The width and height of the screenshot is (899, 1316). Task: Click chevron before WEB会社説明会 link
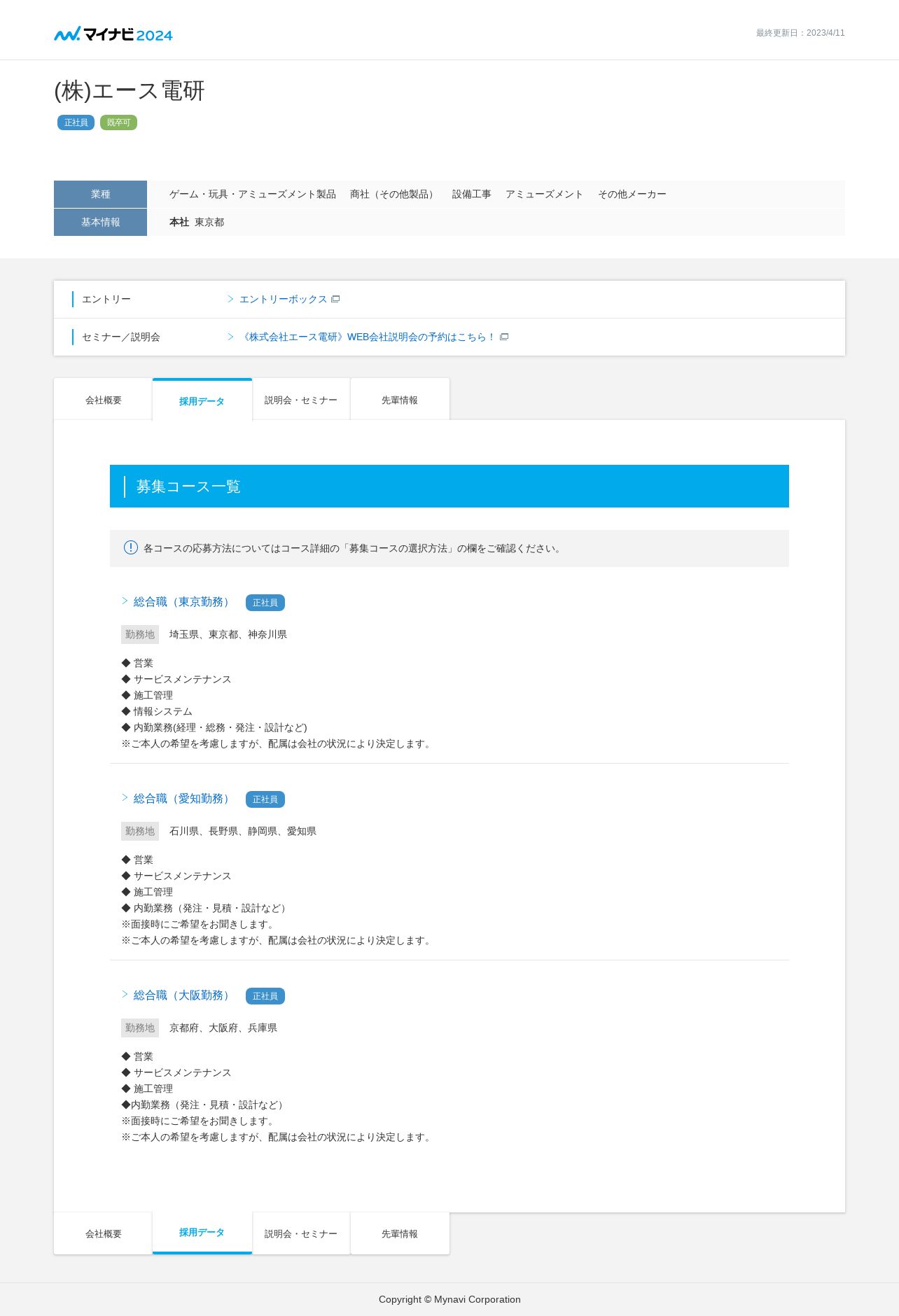tap(230, 337)
